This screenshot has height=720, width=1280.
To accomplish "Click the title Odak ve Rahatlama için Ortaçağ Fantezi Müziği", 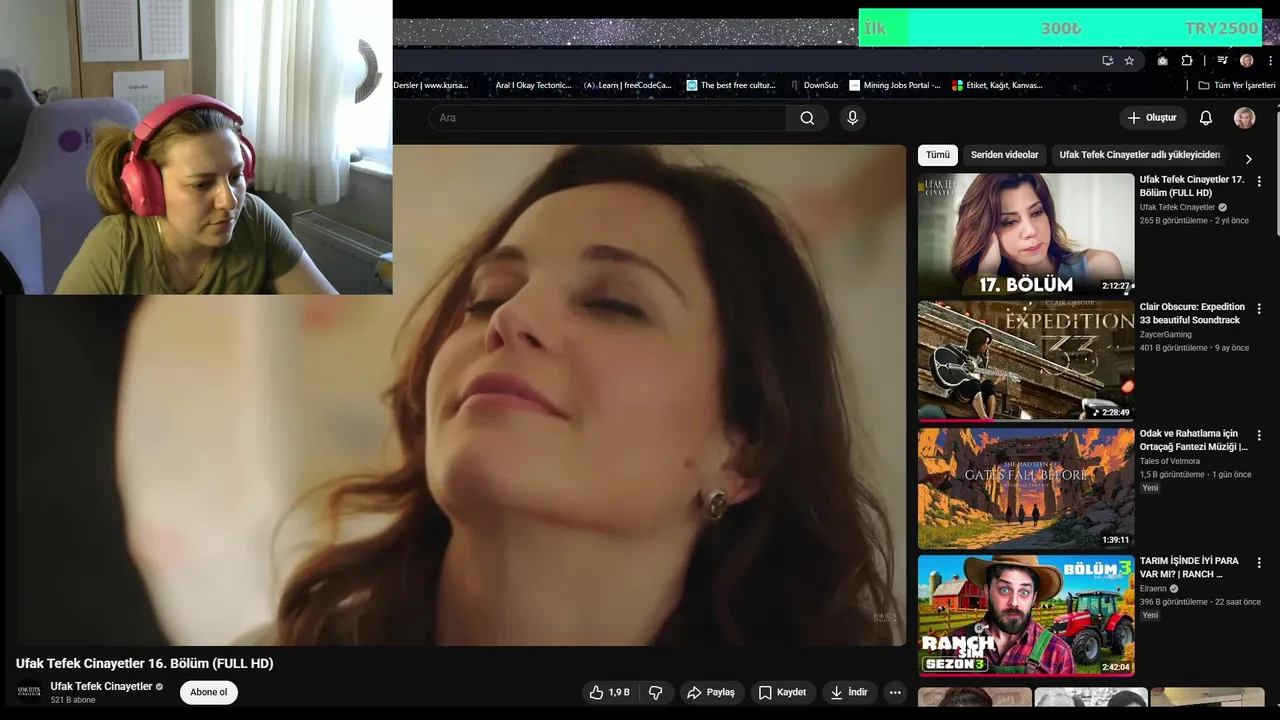I will pyautogui.click(x=1193, y=441).
